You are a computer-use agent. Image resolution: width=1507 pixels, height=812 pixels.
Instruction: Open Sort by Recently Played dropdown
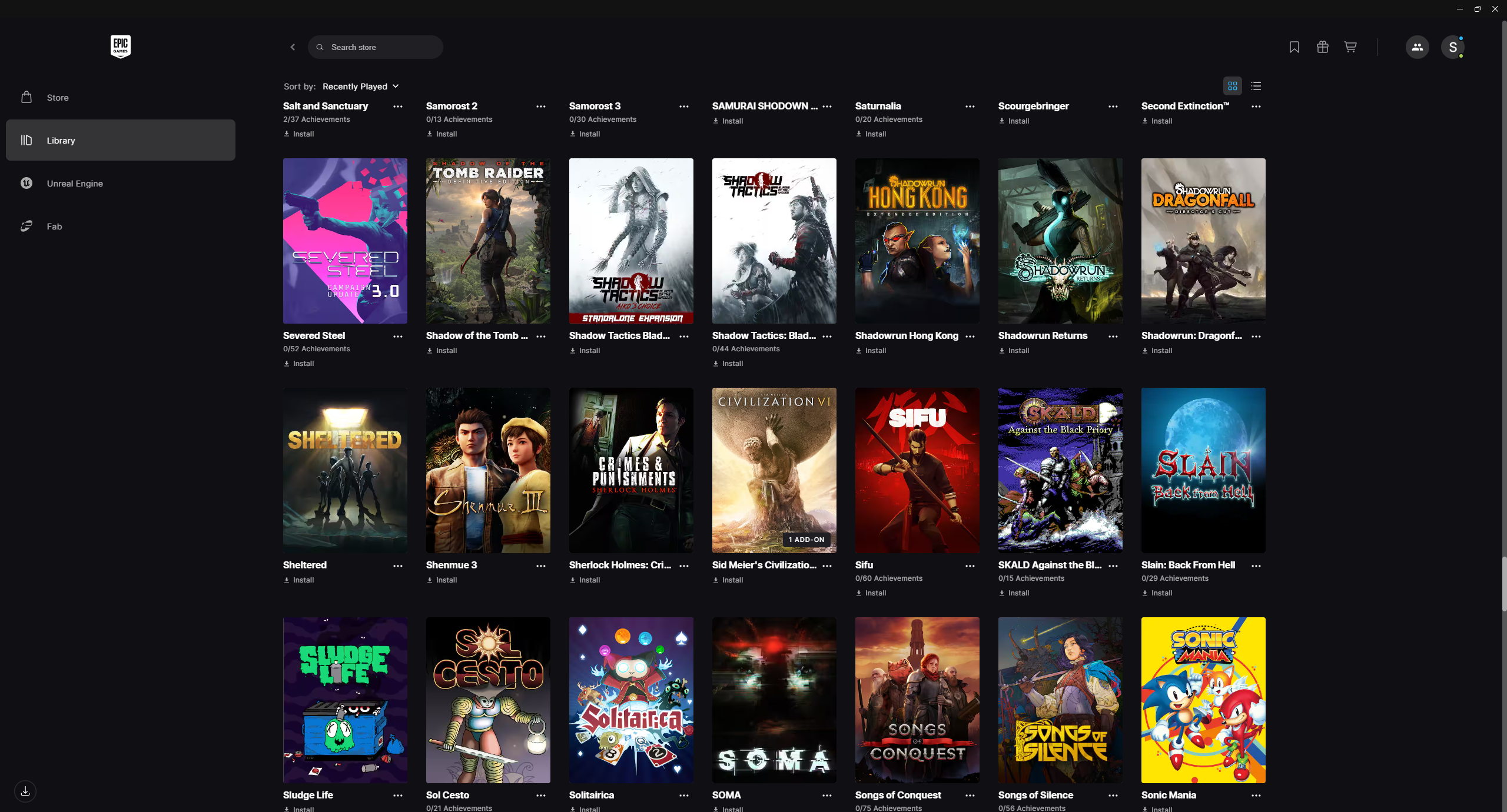(x=361, y=86)
